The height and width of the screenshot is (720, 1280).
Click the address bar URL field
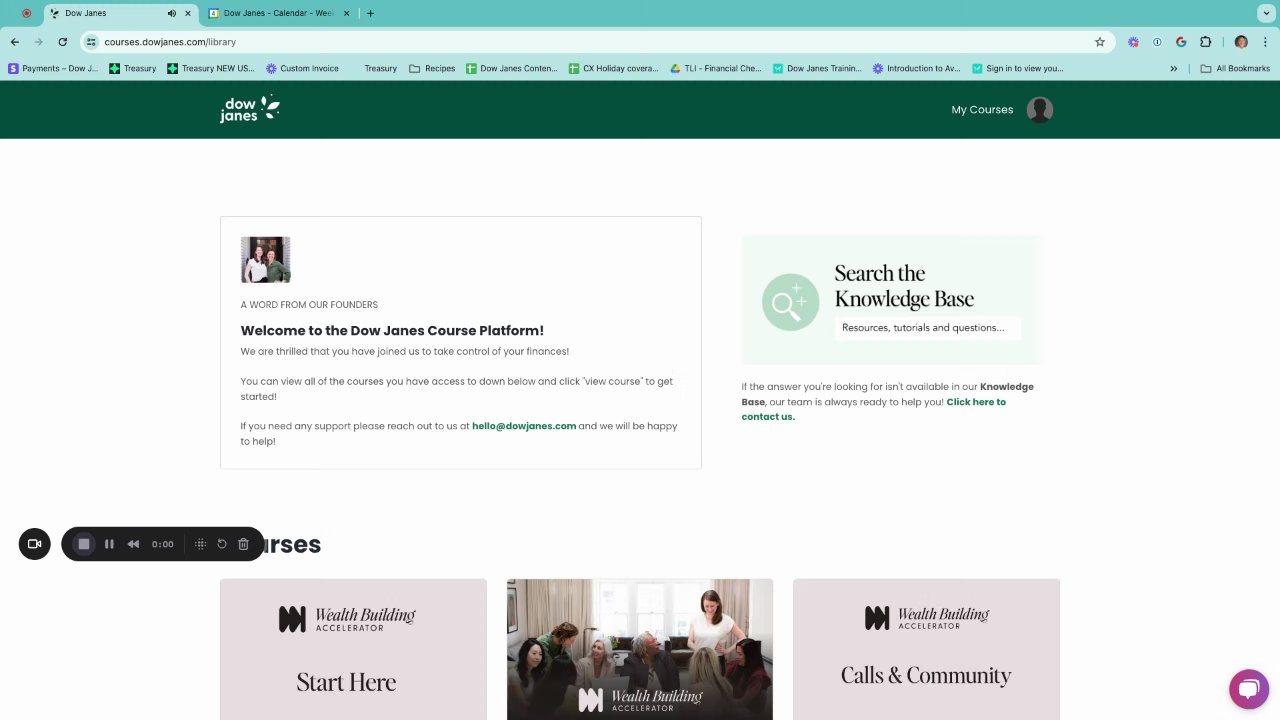590,42
